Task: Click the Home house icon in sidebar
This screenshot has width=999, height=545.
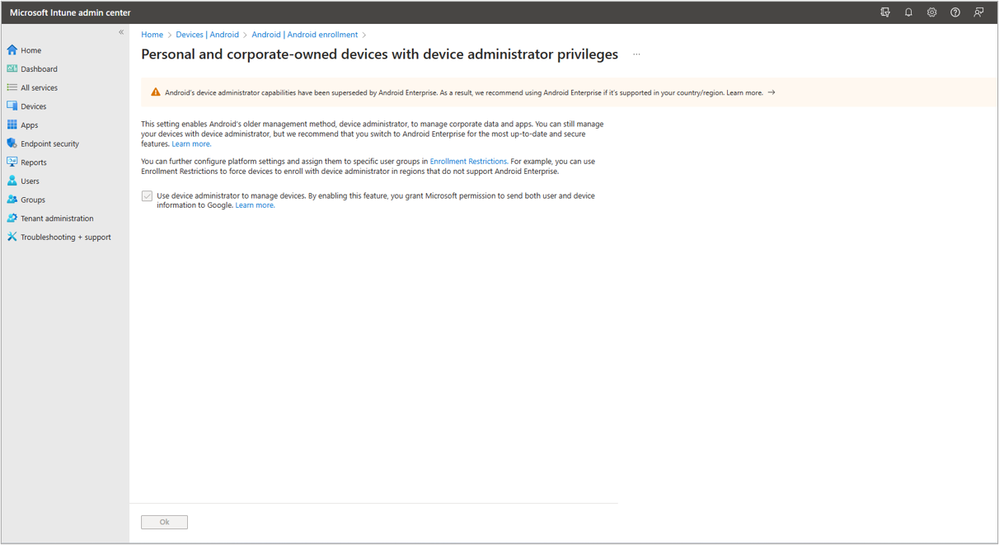Action: tap(12, 50)
